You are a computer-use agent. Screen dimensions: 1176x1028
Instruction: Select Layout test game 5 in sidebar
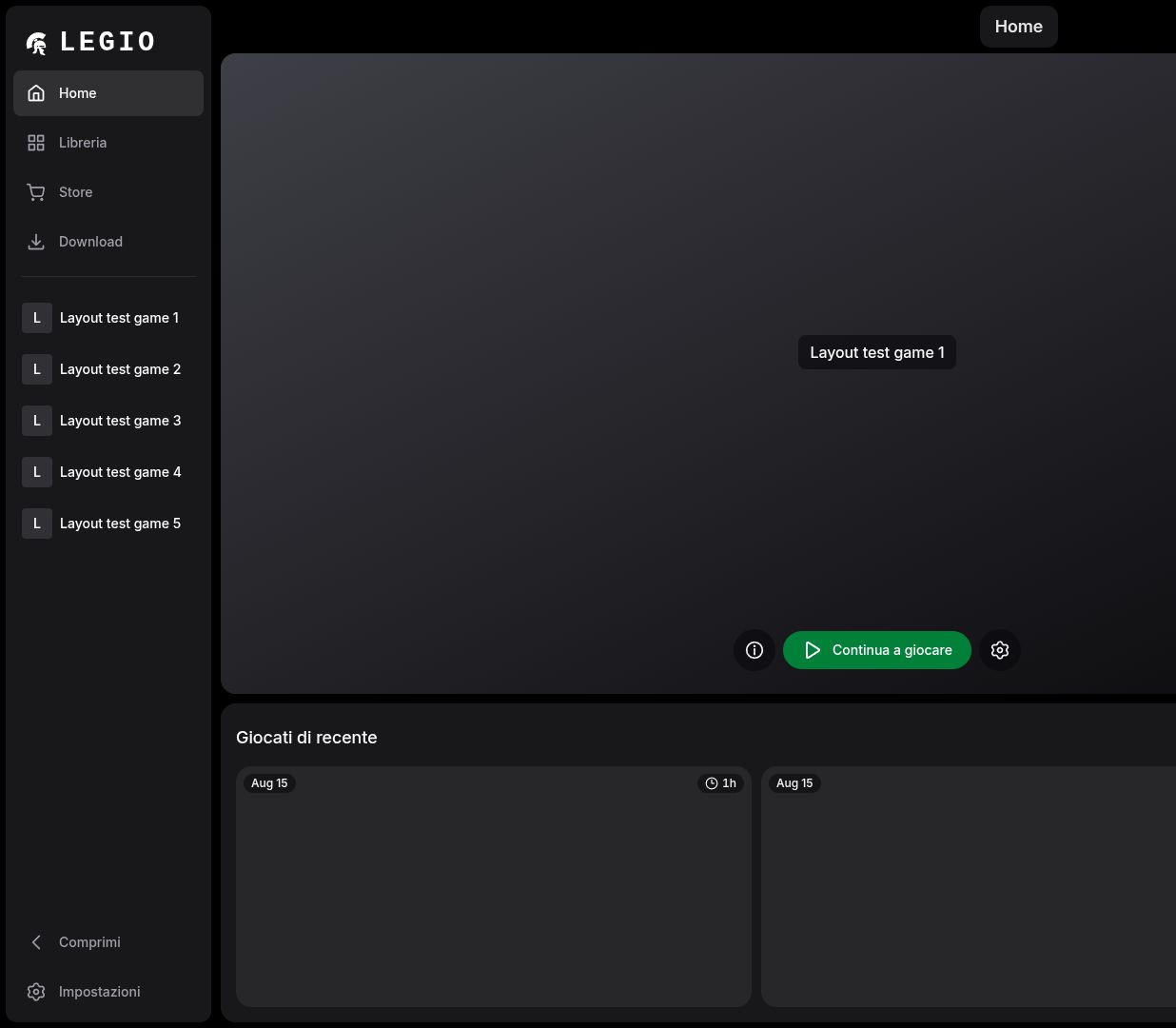point(108,524)
